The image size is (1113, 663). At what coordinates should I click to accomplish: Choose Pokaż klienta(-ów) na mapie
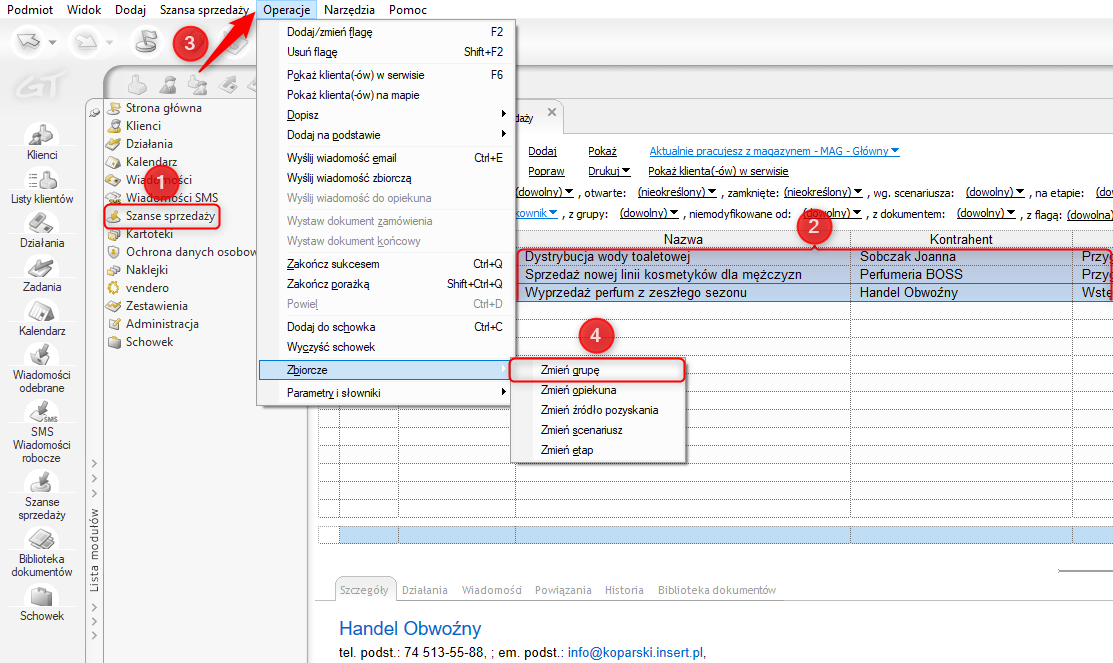tap(385, 94)
